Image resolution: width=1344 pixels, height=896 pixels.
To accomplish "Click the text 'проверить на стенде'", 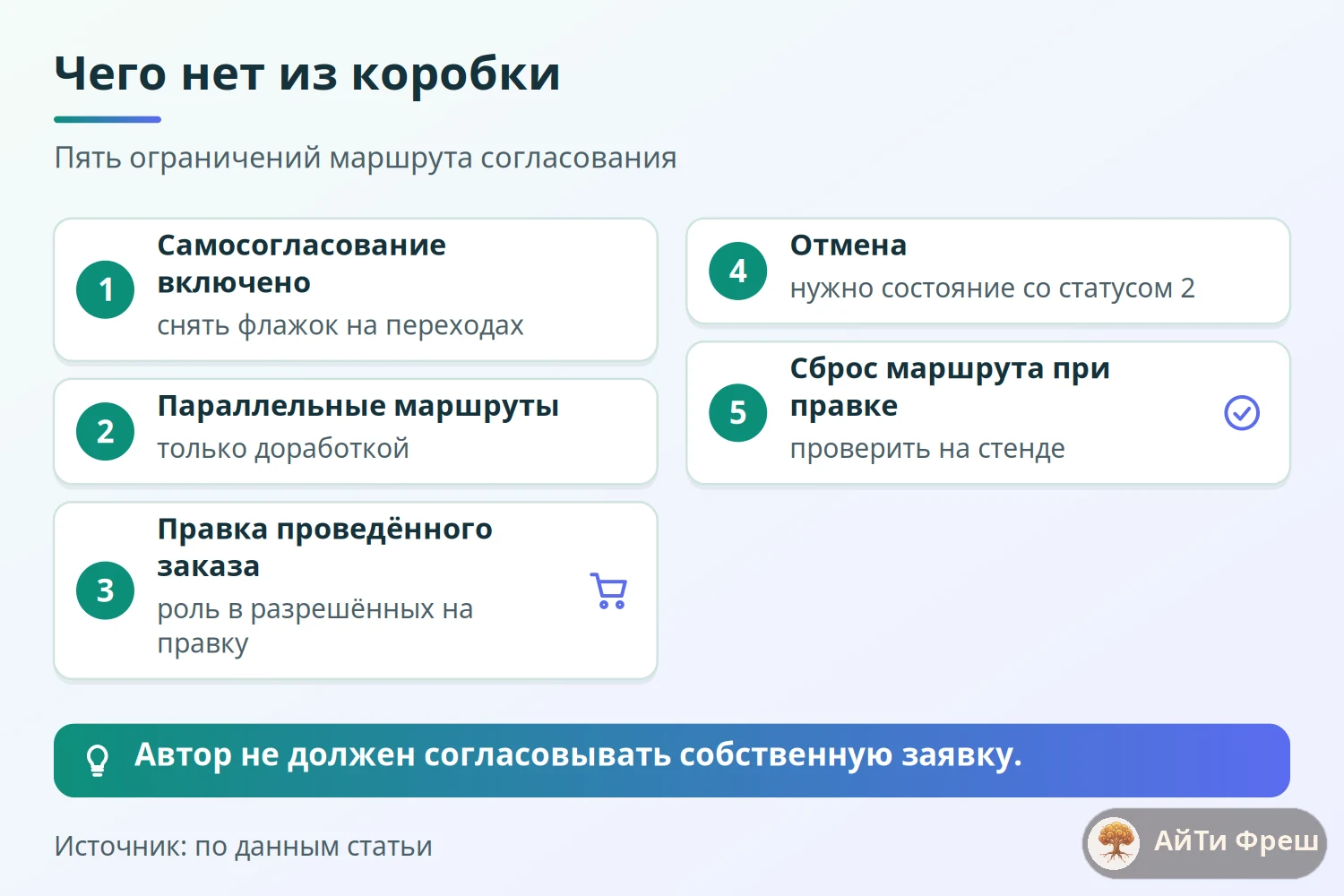I will point(927,448).
